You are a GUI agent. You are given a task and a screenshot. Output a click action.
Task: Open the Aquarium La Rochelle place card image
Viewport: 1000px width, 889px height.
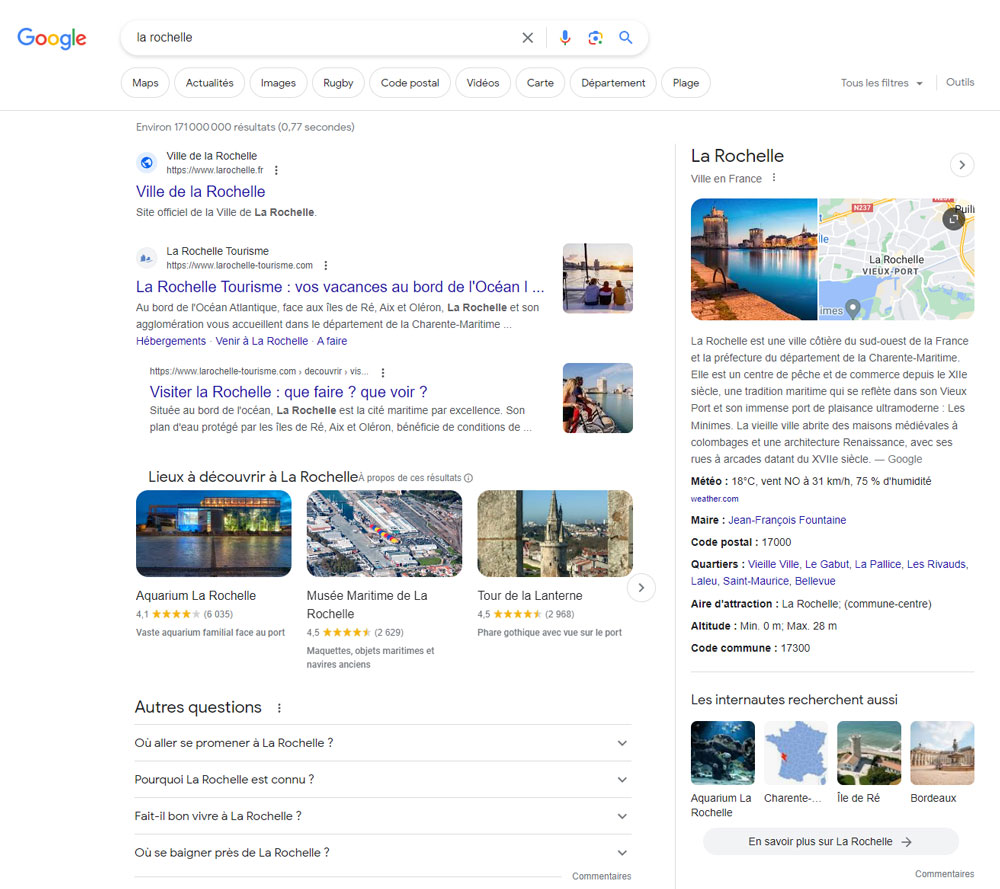[x=214, y=533]
